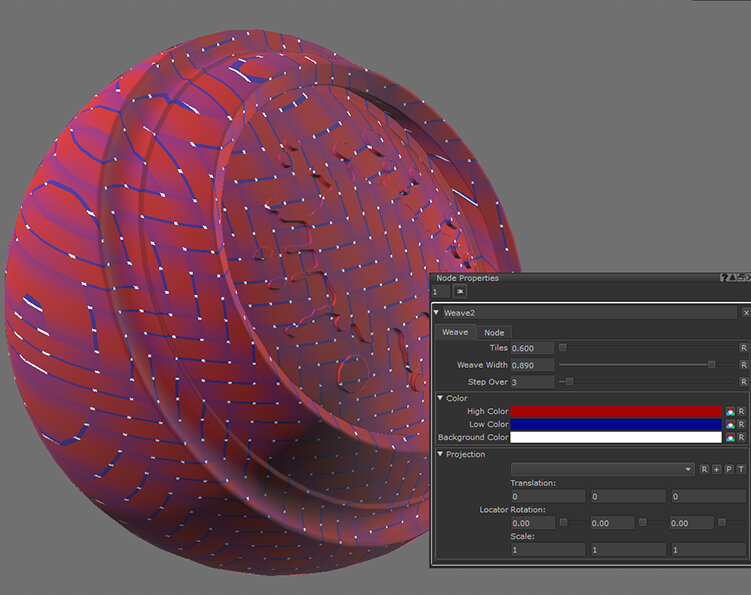Click the clear-panel icon beside the number field

(x=460, y=291)
